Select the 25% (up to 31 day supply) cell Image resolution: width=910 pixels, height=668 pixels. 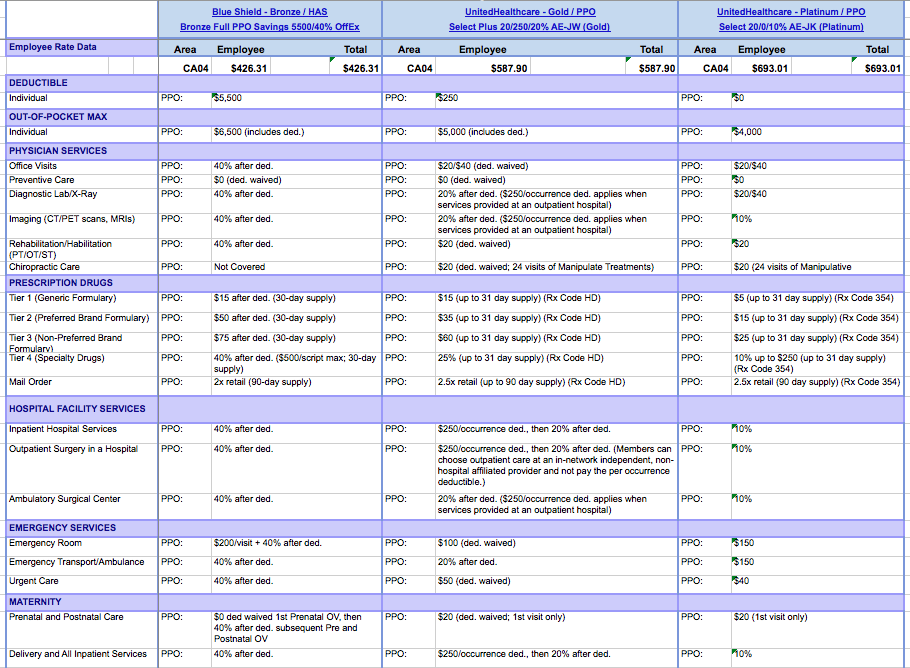pyautogui.click(x=556, y=364)
